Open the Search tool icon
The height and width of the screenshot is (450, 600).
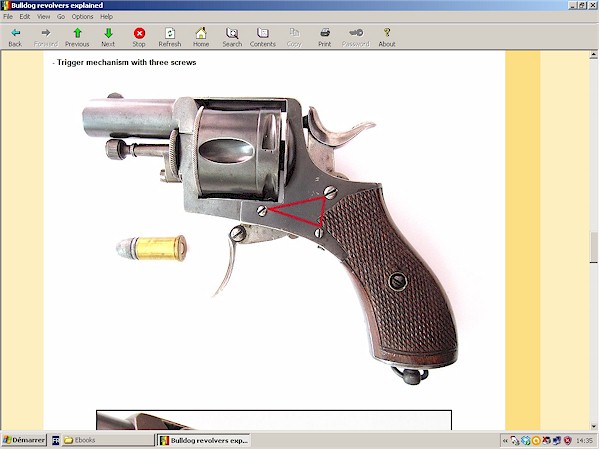pos(232,33)
